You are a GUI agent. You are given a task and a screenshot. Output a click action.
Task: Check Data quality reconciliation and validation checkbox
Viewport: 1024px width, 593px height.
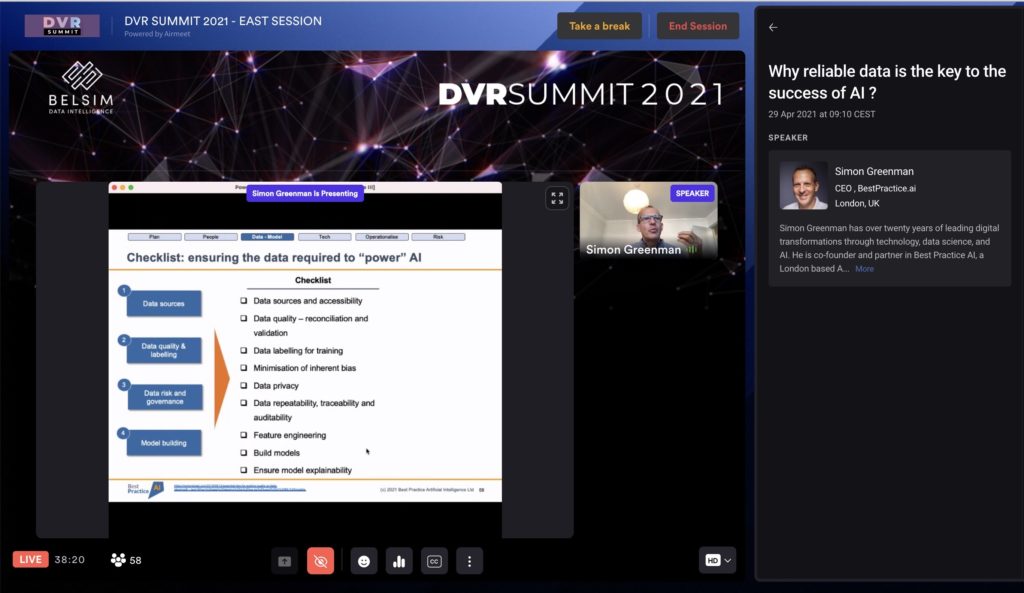click(244, 319)
